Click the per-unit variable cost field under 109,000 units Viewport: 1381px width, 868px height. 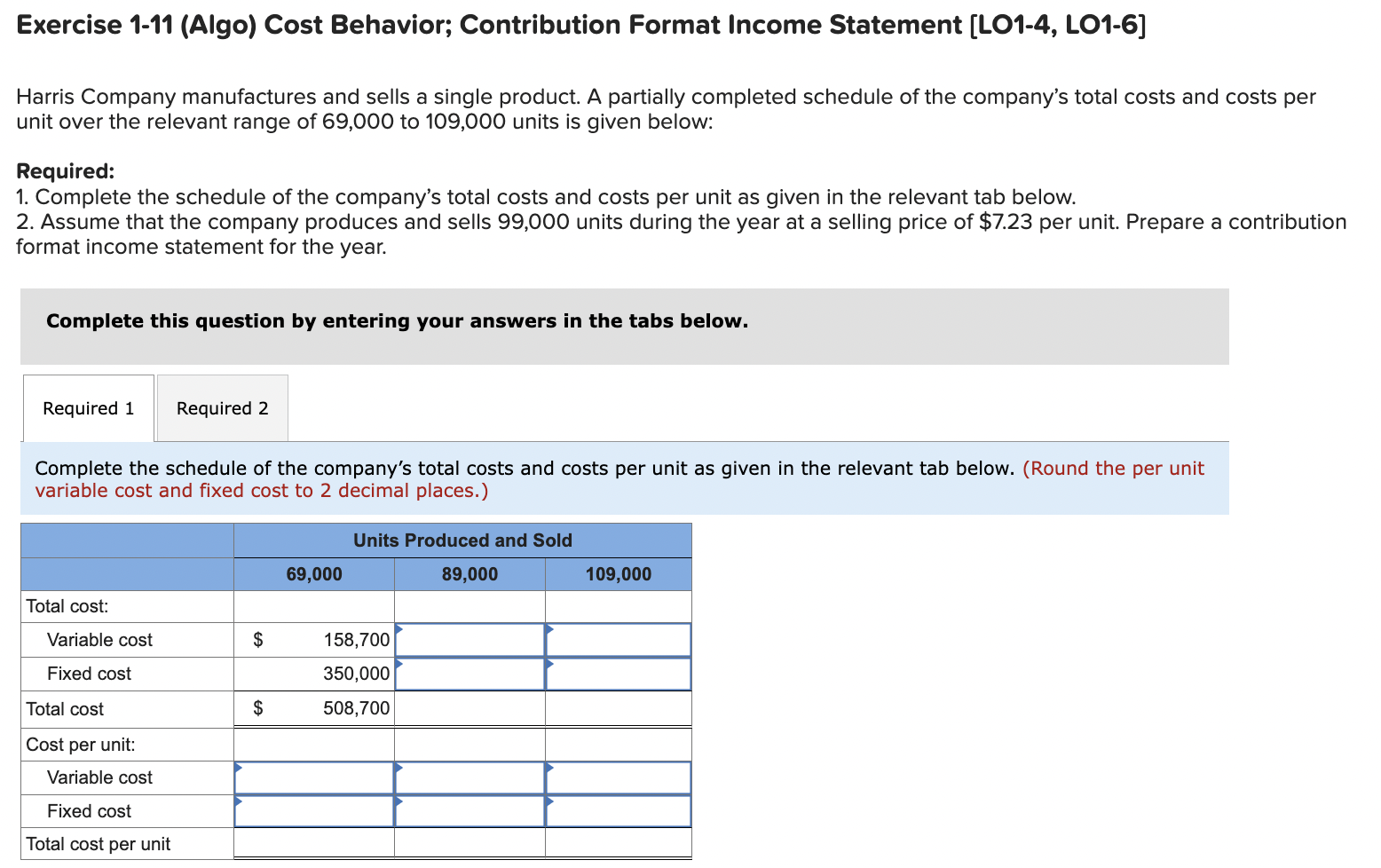(618, 777)
